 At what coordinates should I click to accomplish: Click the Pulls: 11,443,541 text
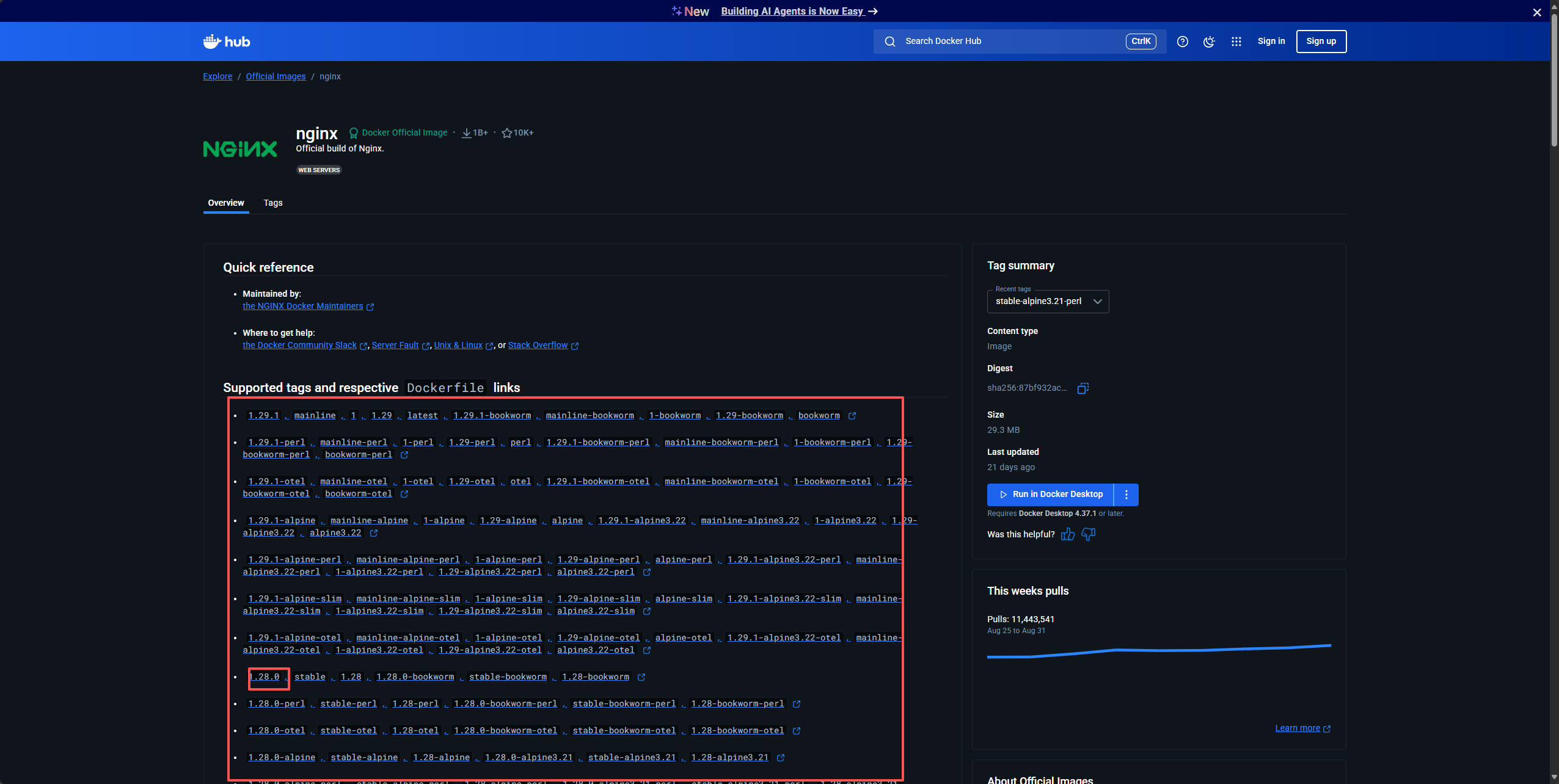[x=1021, y=619]
